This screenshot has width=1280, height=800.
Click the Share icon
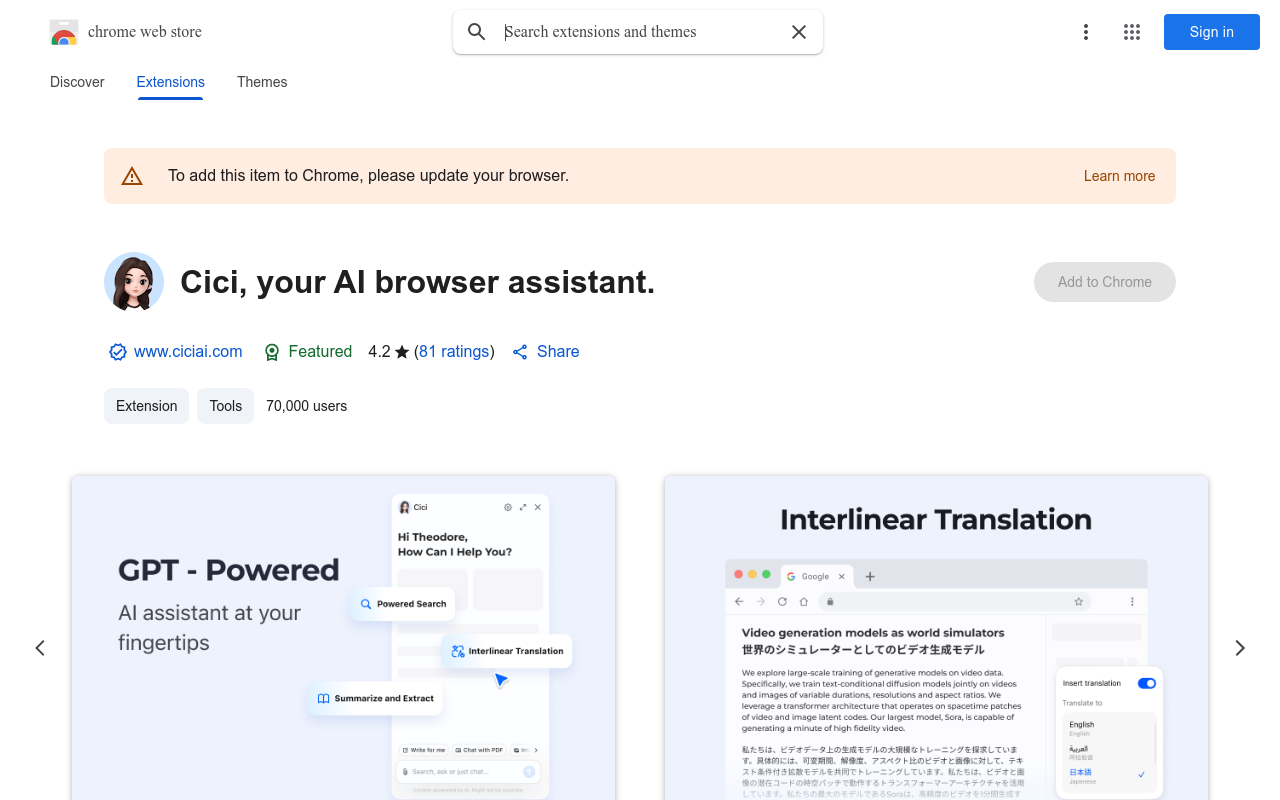520,352
